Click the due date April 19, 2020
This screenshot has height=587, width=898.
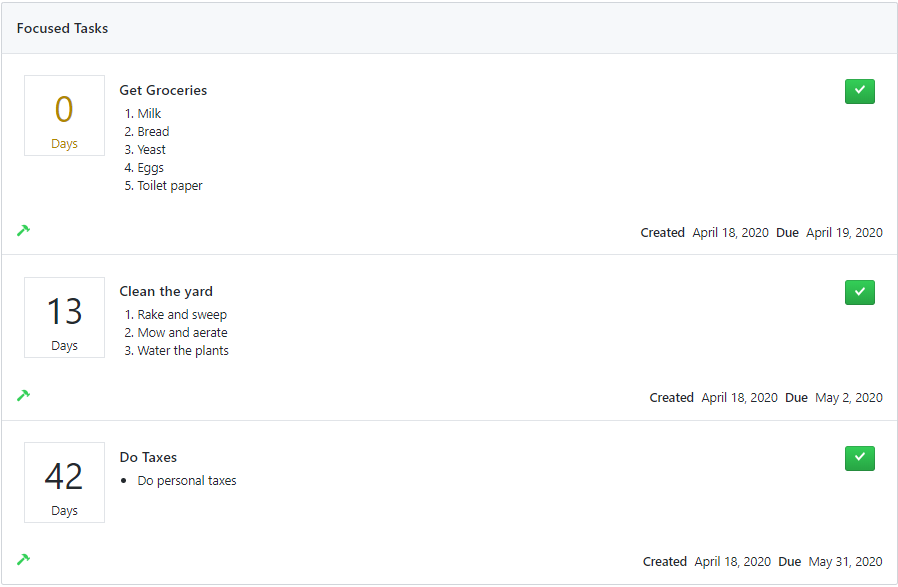click(844, 233)
